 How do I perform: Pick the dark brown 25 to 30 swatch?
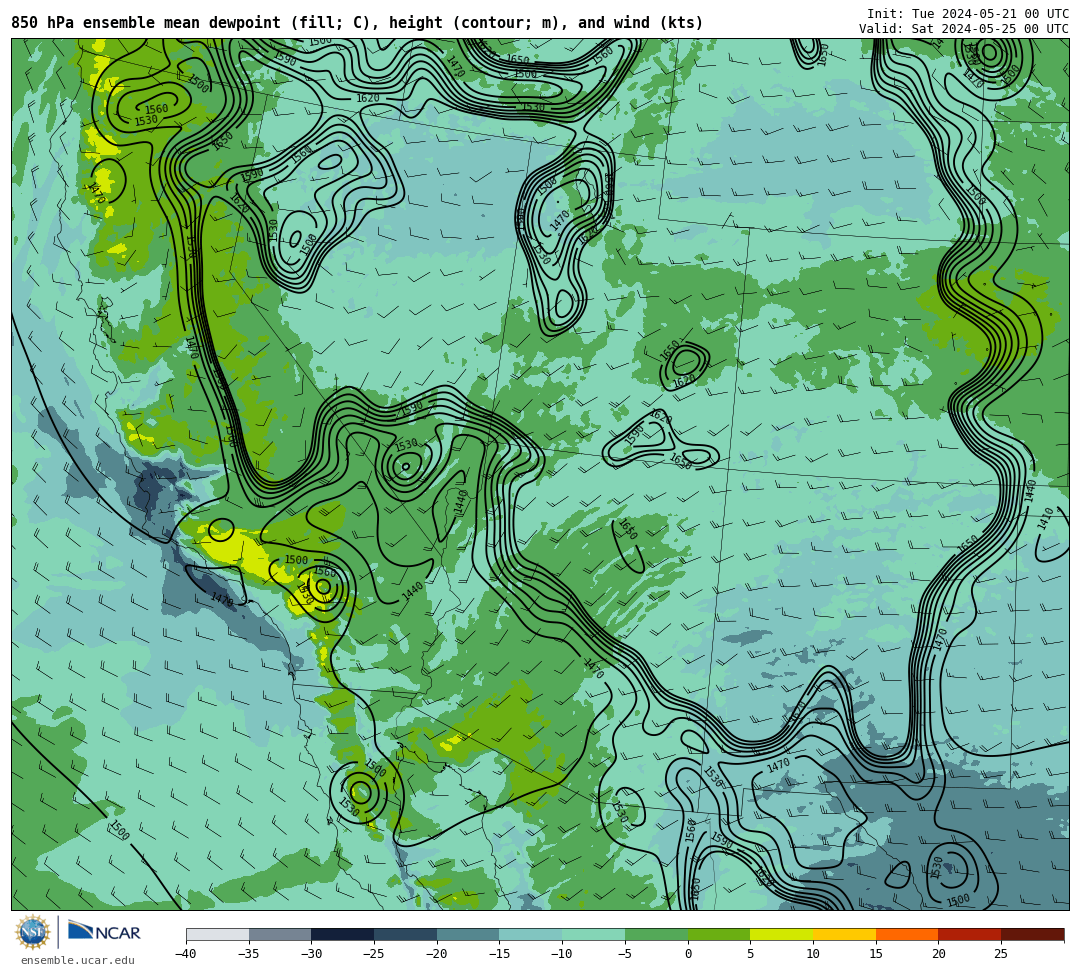1032,934
